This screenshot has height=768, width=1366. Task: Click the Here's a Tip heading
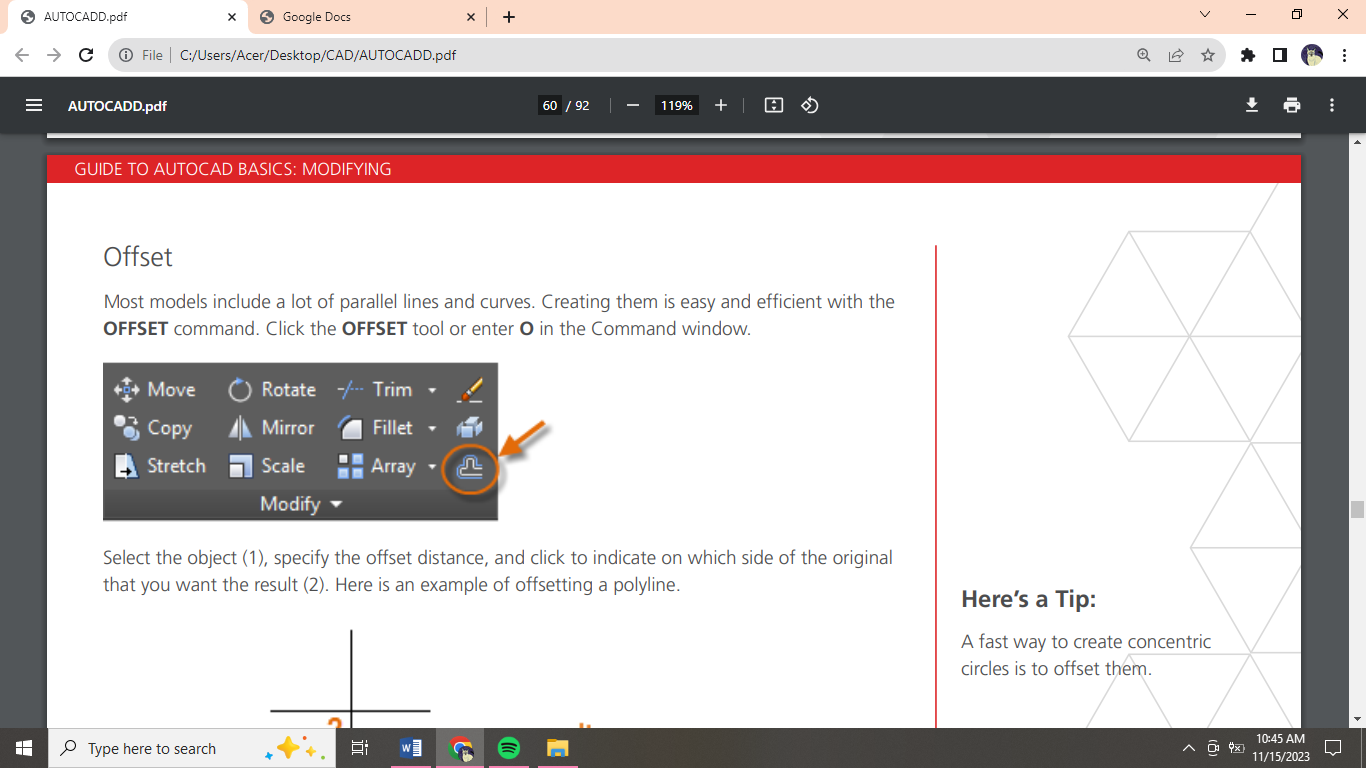coord(1029,599)
